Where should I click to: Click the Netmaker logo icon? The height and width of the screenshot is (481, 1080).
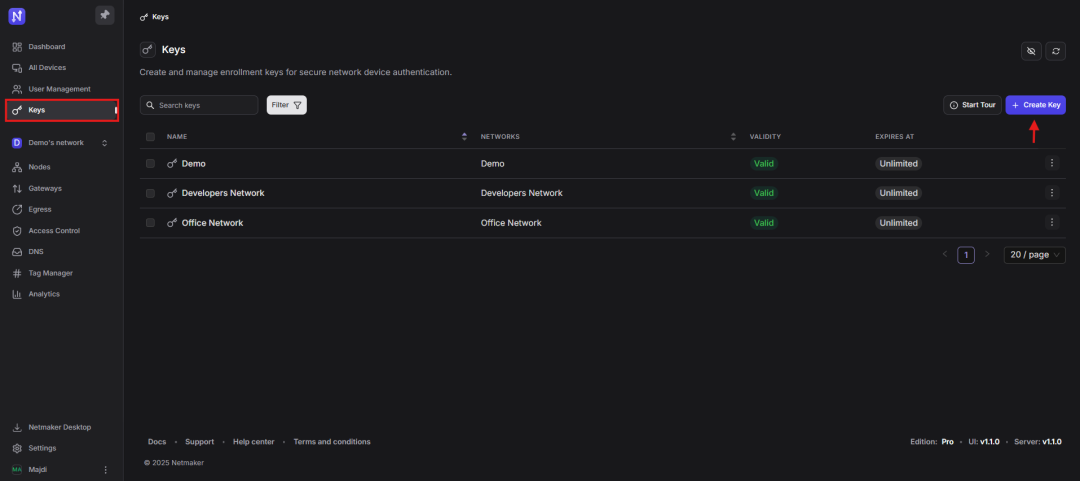click(x=17, y=16)
